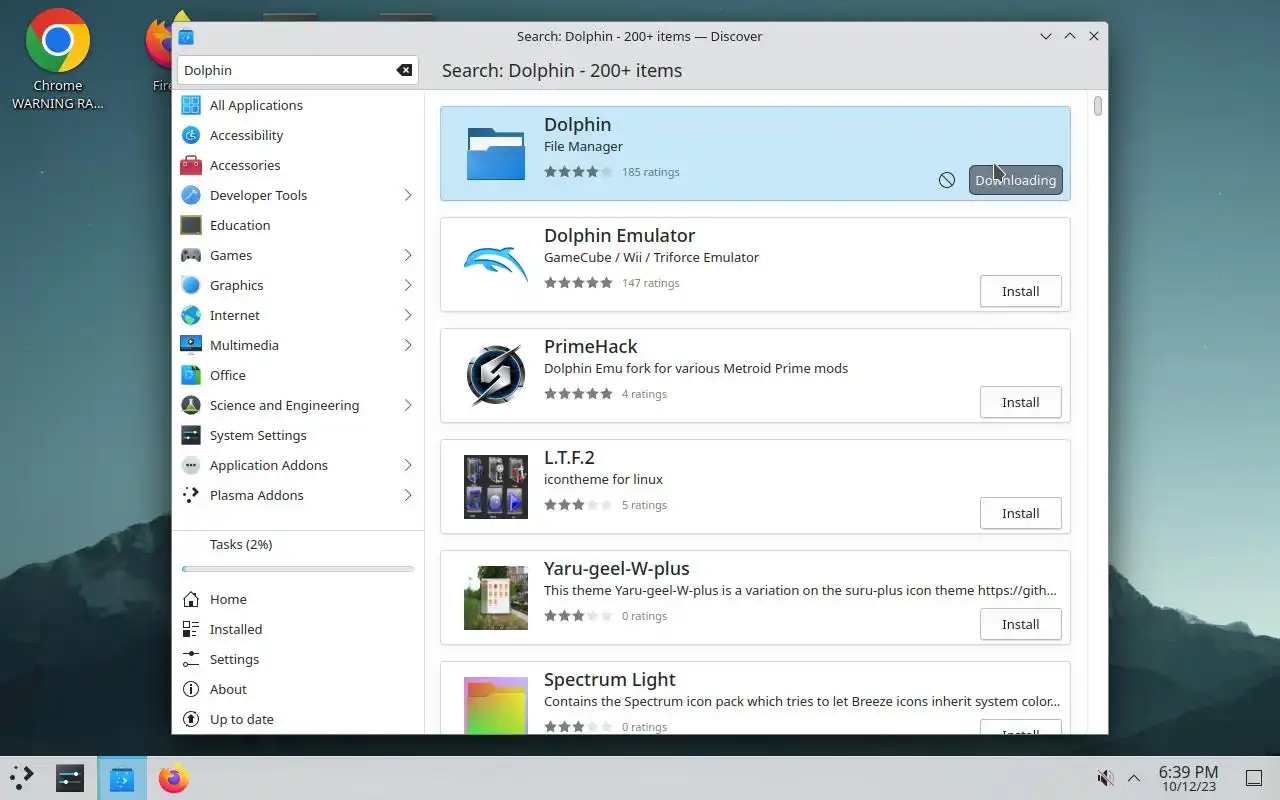Click the Education blackboard icon
This screenshot has height=800, width=1280.
point(191,225)
